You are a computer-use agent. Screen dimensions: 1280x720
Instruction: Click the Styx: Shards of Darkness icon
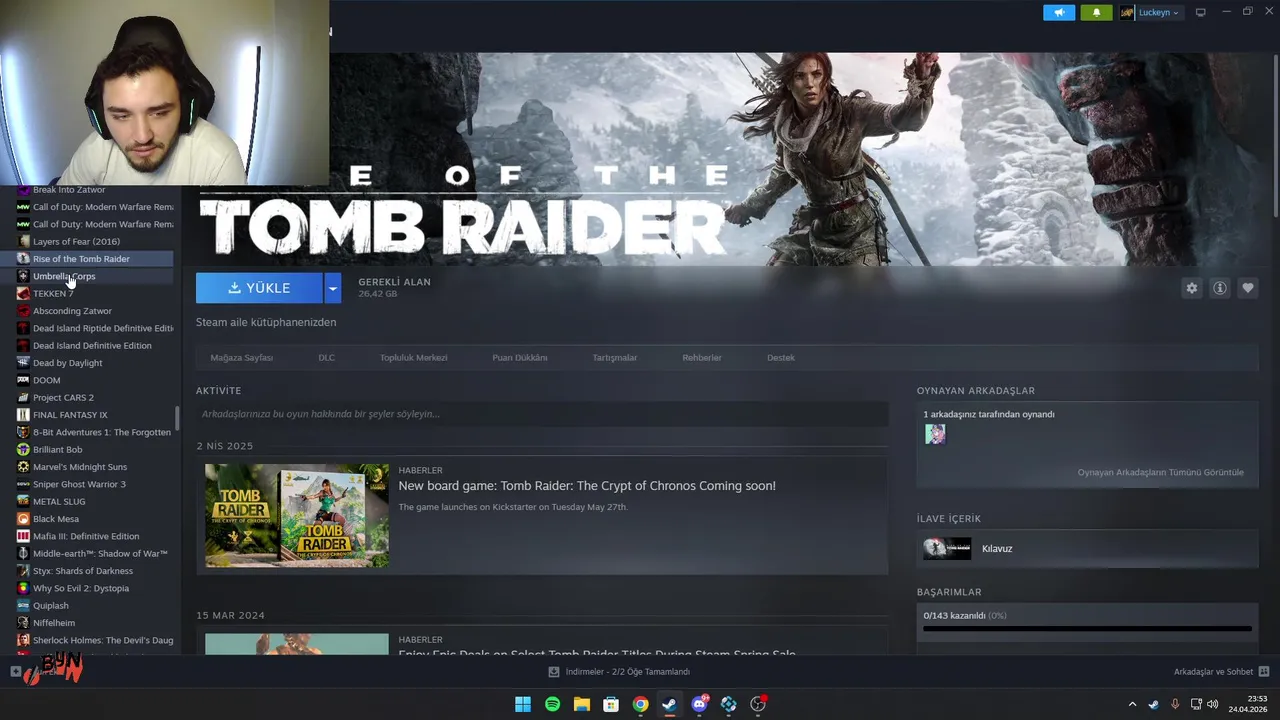pos(23,571)
